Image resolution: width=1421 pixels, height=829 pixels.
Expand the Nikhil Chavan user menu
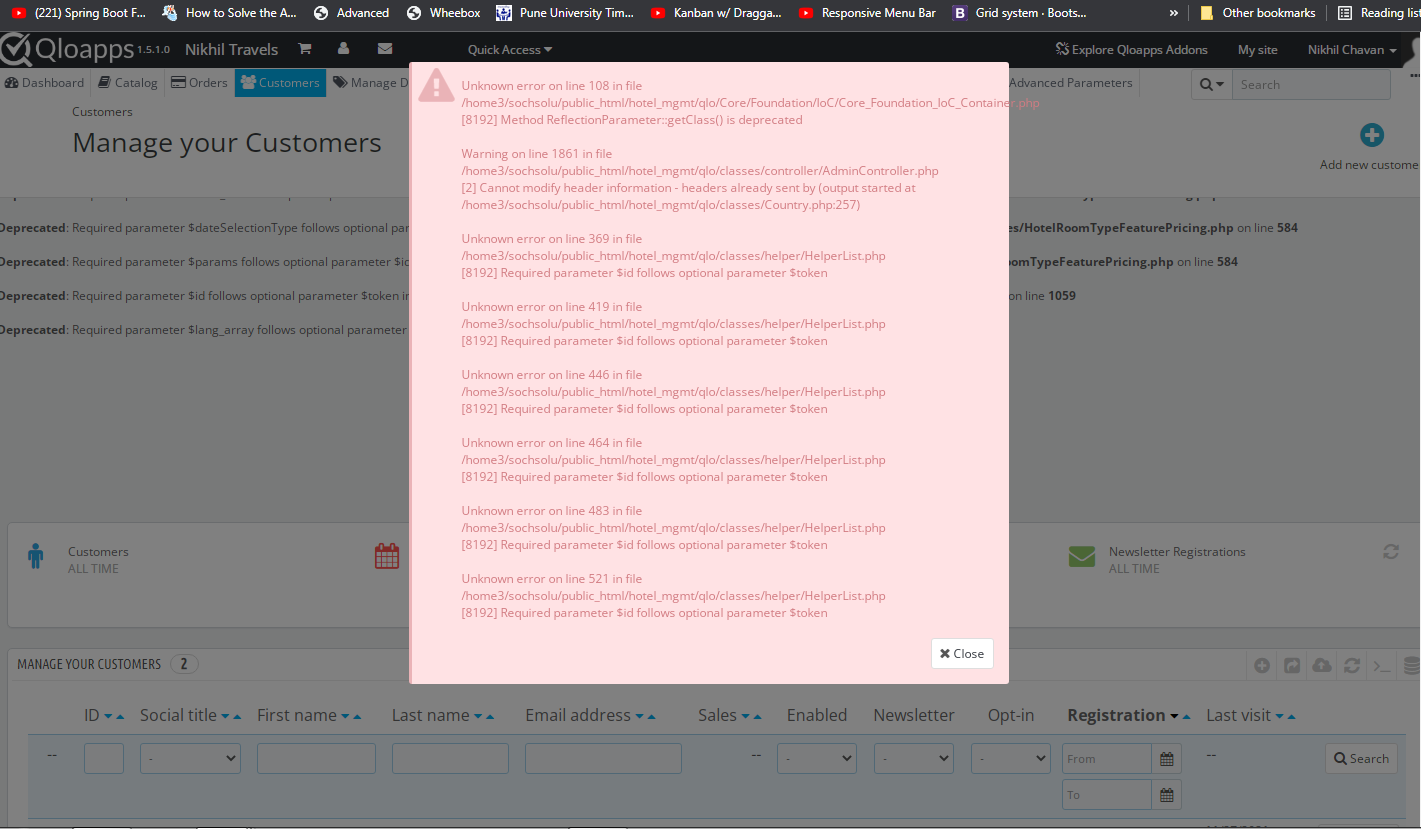click(x=1352, y=50)
